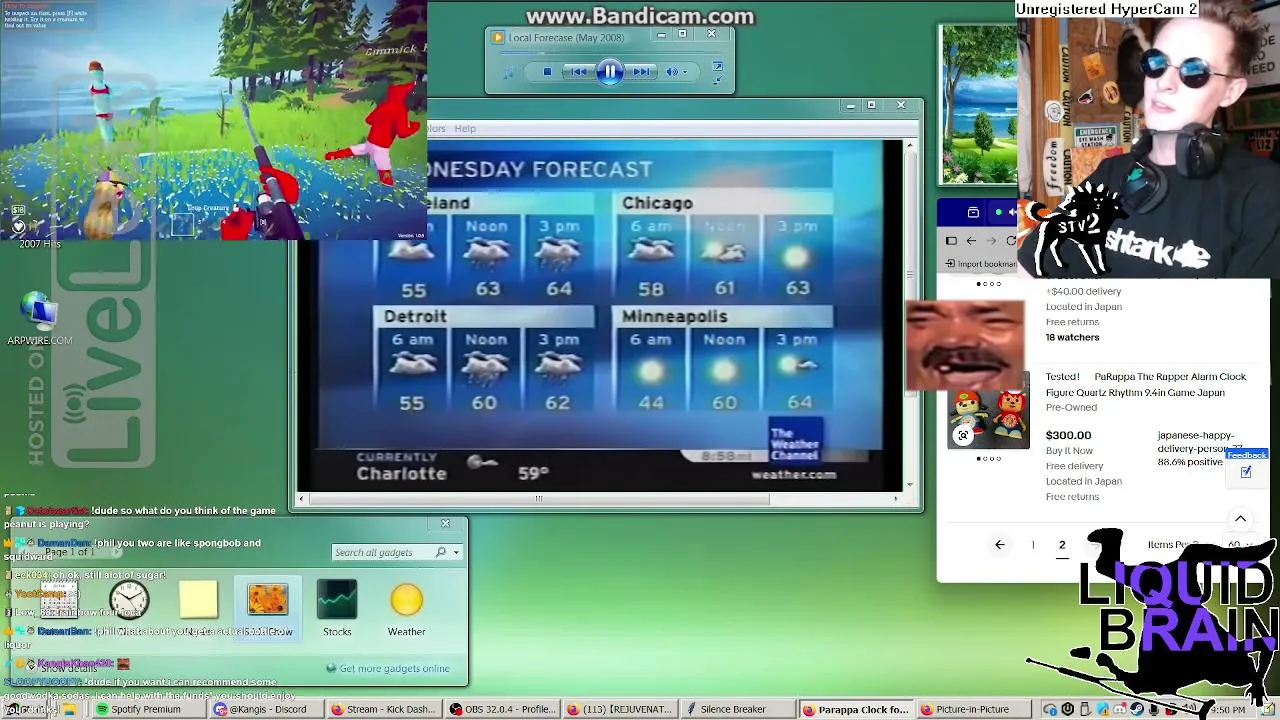Screen dimensions: 1280x720
Task: Pause the Local Forecast video
Action: (x=610, y=72)
